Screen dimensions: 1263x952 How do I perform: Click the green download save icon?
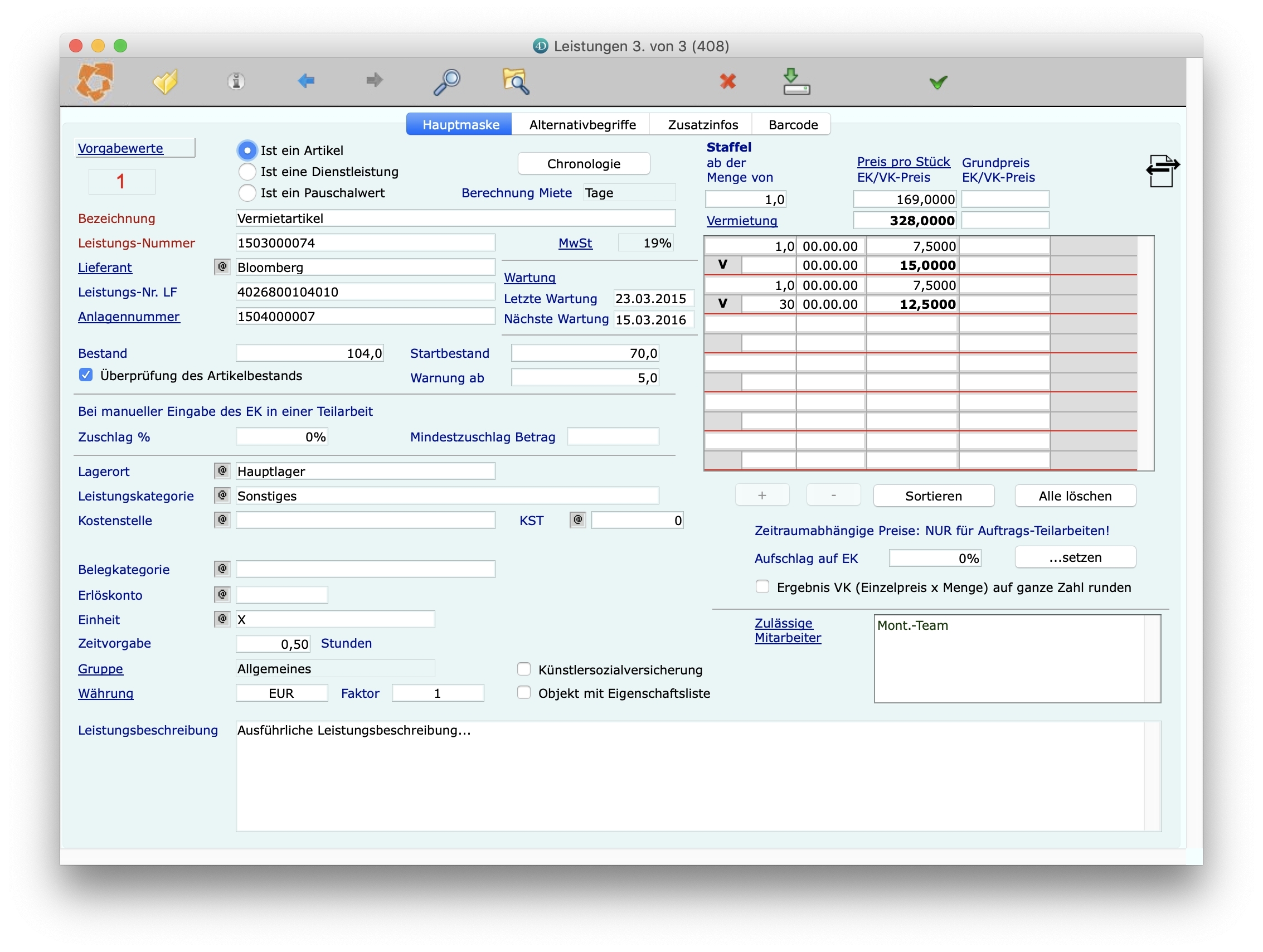pos(796,82)
